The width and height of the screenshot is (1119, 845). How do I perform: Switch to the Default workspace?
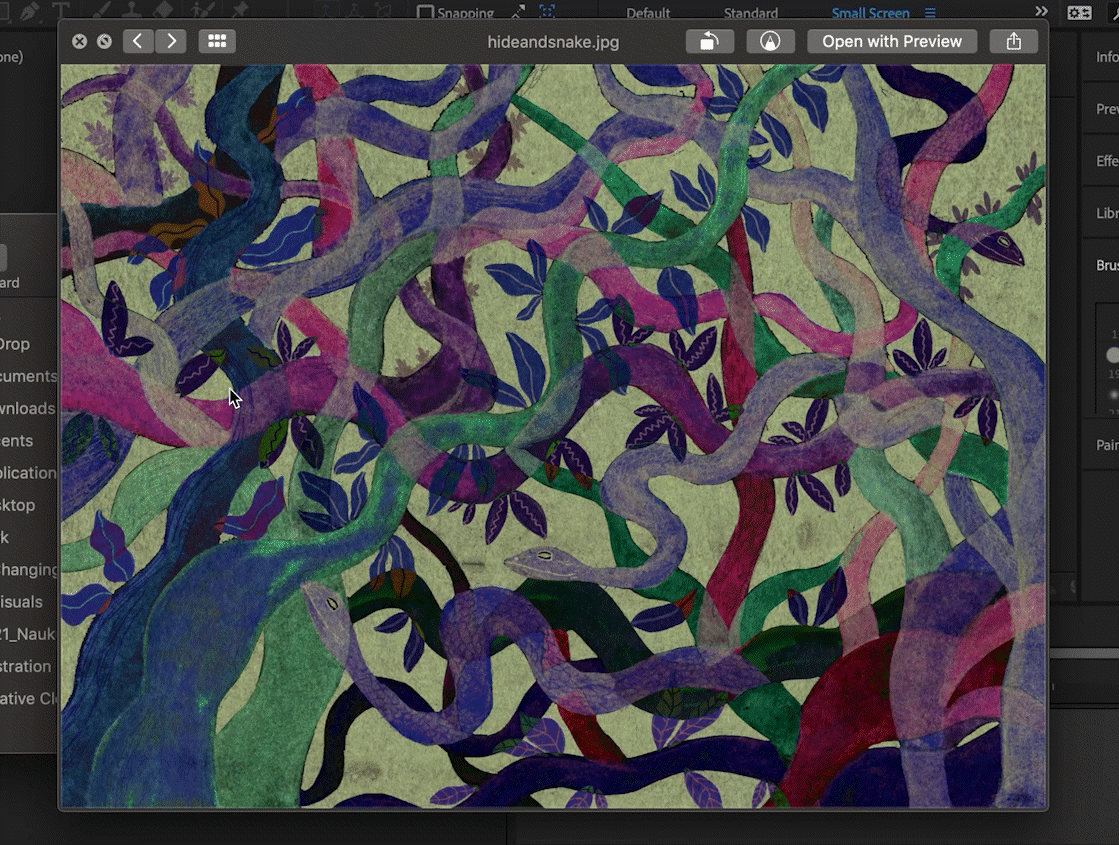[x=648, y=13]
